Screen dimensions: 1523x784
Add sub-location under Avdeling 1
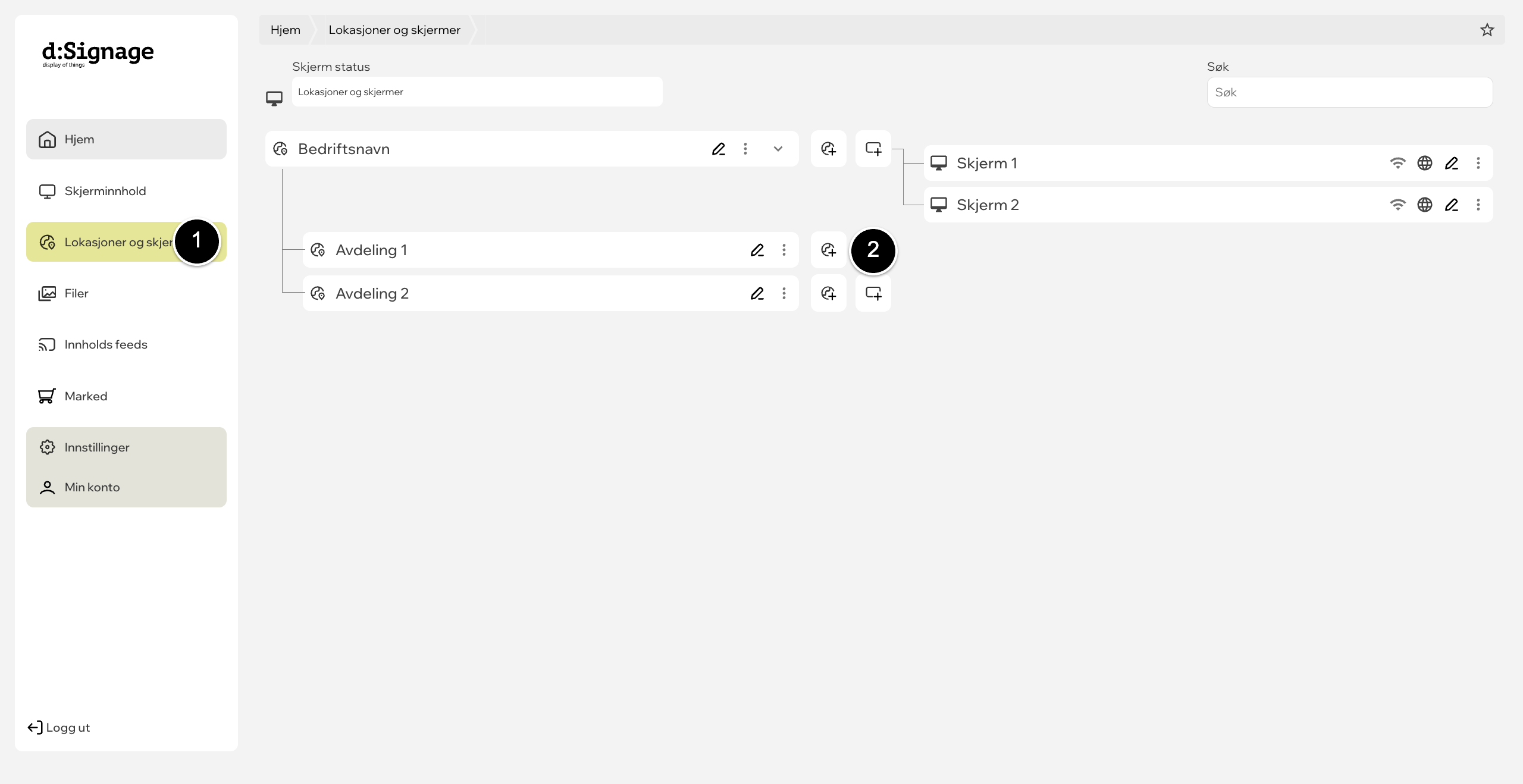pos(829,250)
